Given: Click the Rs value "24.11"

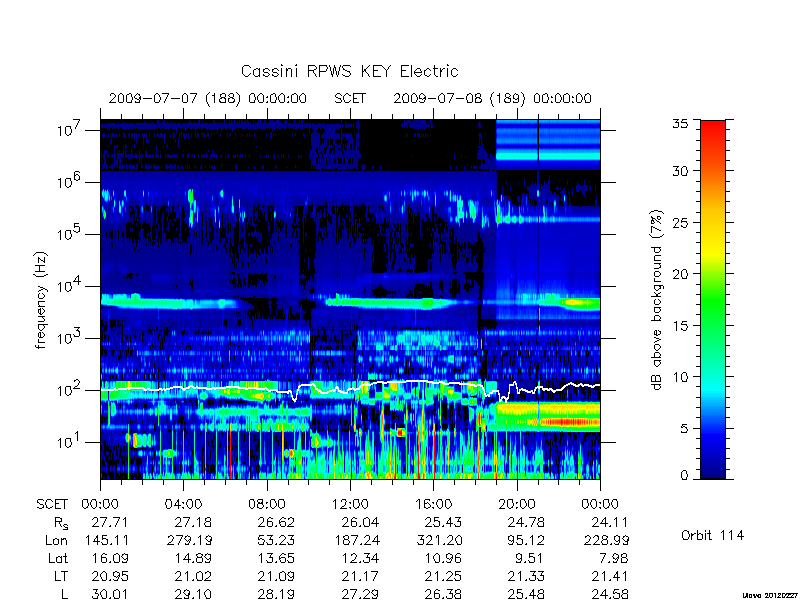Looking at the screenshot, I should coord(610,522).
